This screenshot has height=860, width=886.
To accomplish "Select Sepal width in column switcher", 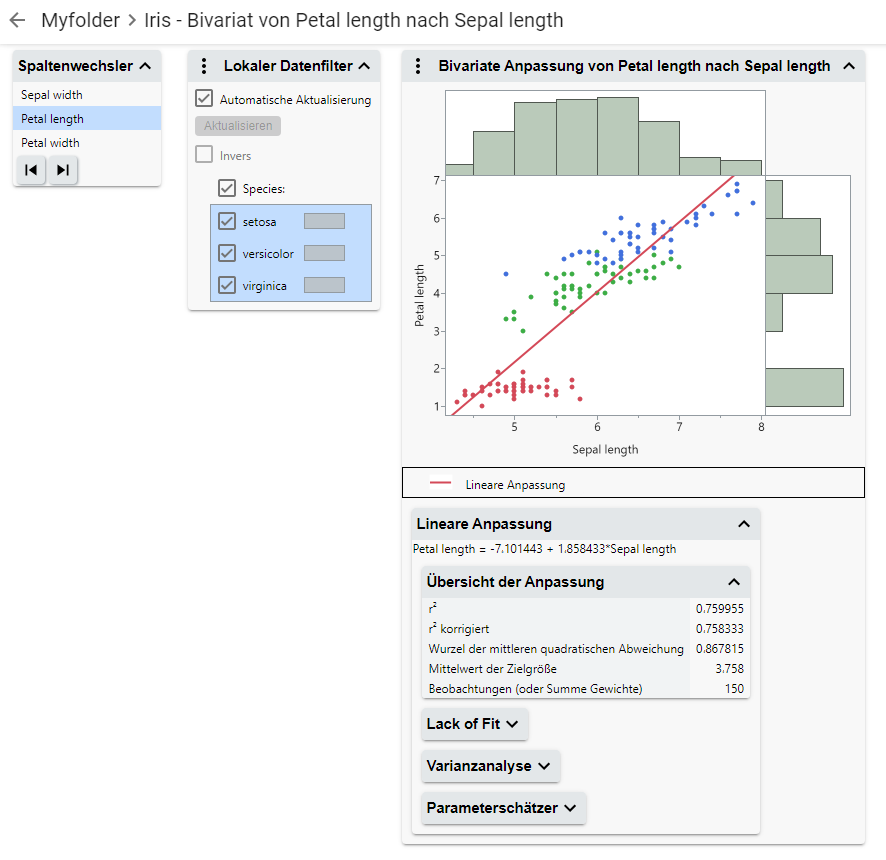I will tap(52, 95).
